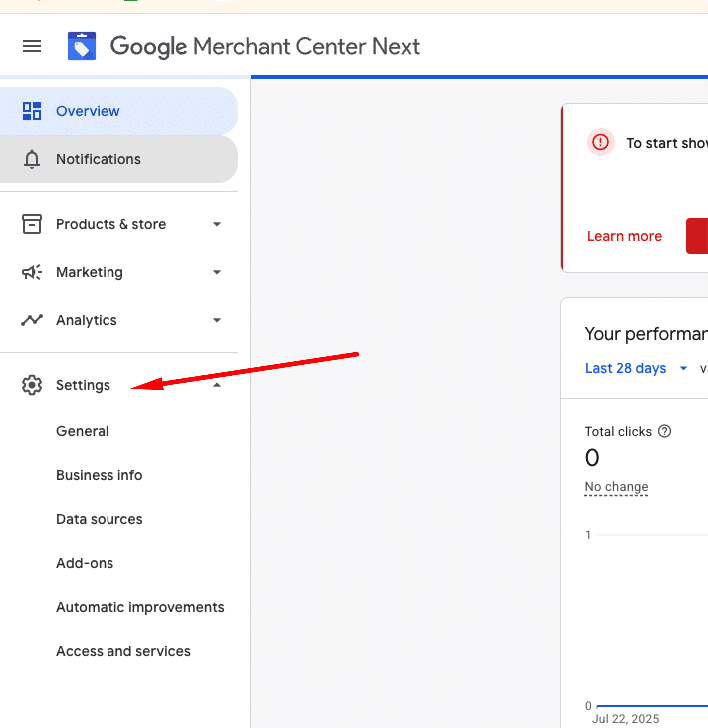Click the Overview dashboard icon

coord(32,111)
